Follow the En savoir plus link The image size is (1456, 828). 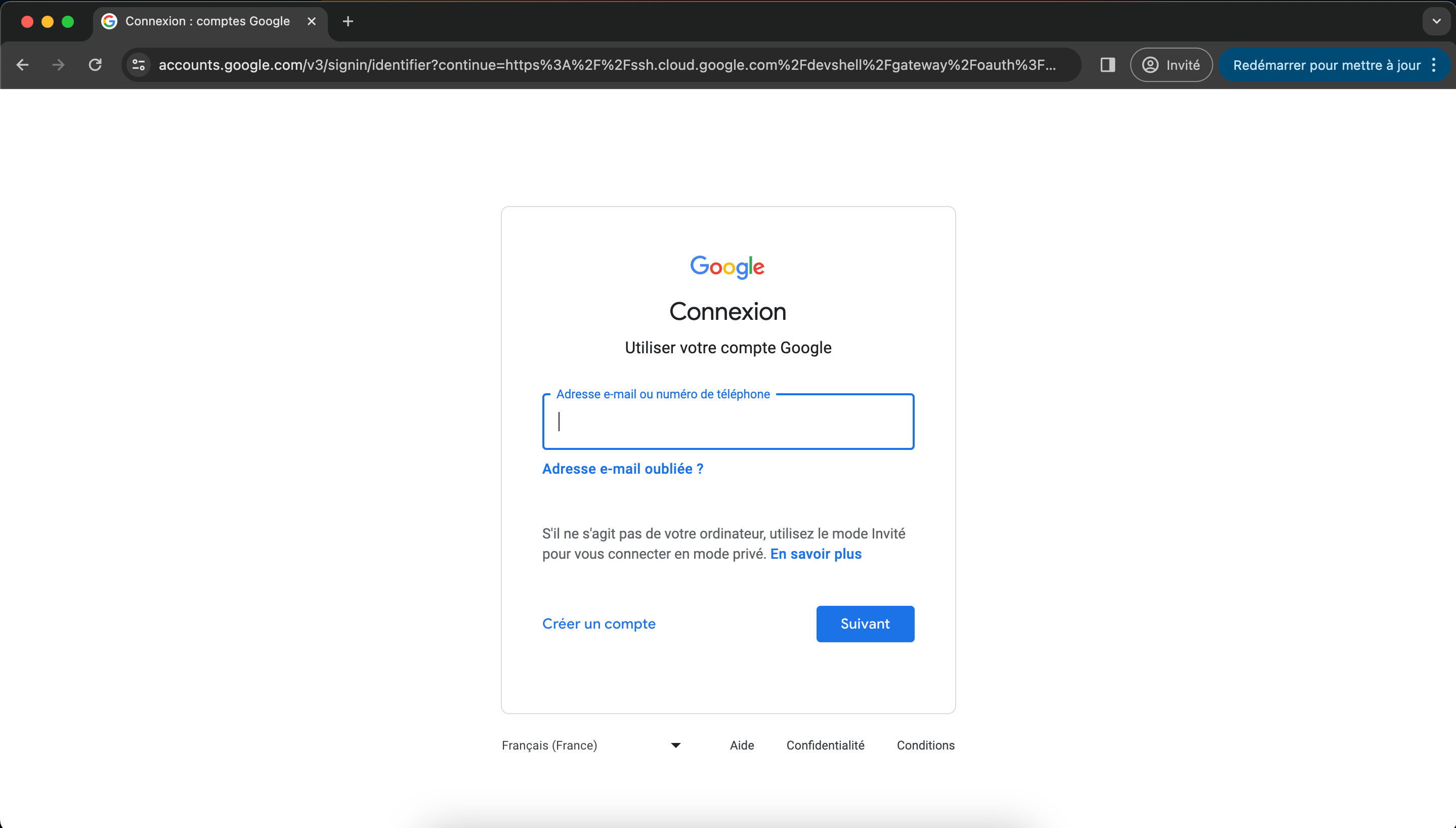816,554
